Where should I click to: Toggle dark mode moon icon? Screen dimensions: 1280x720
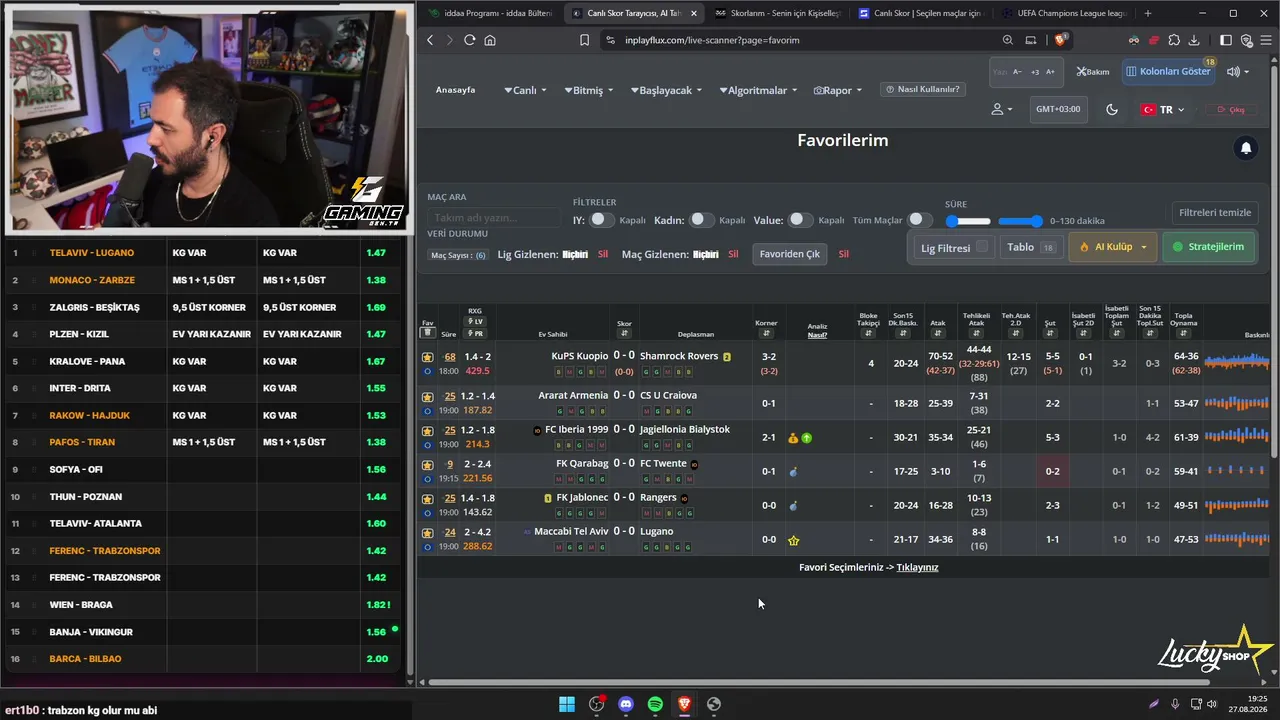[x=1112, y=109]
